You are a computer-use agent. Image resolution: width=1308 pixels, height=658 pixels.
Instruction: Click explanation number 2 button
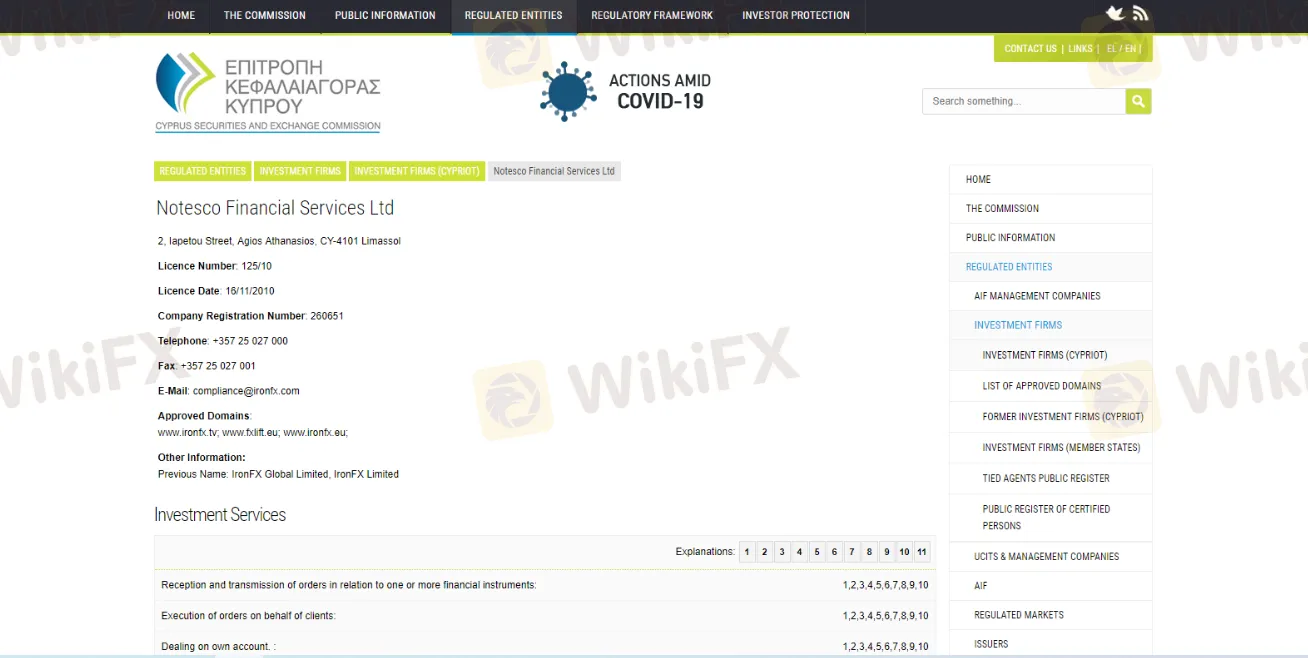point(764,552)
